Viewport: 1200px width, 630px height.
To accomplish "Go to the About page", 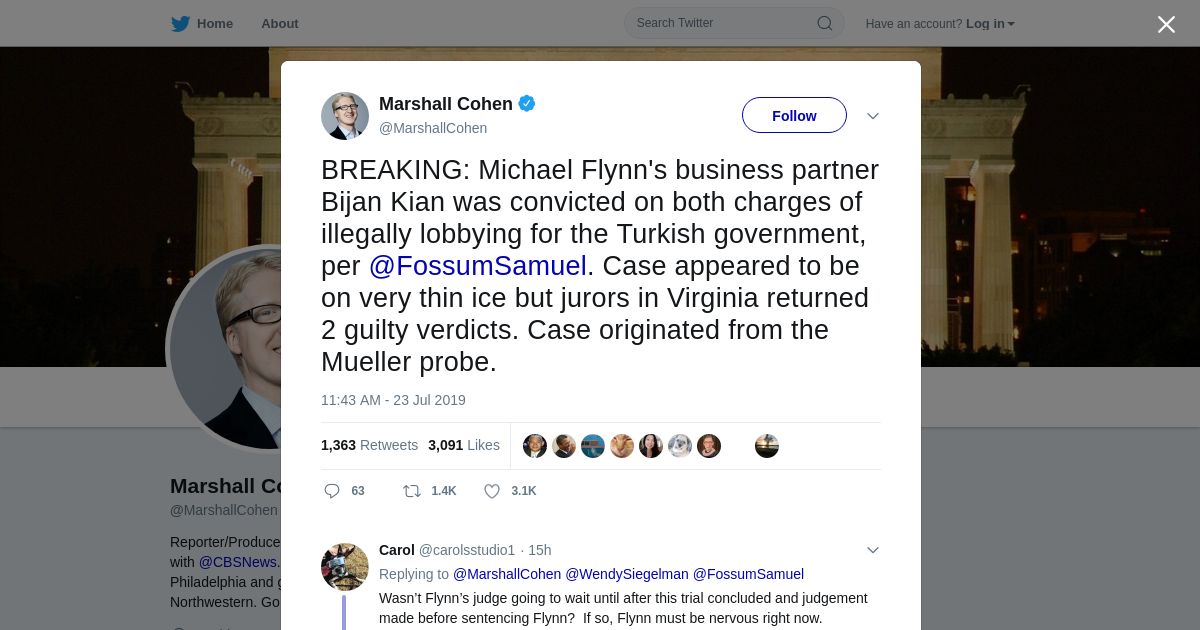I will click(x=280, y=24).
